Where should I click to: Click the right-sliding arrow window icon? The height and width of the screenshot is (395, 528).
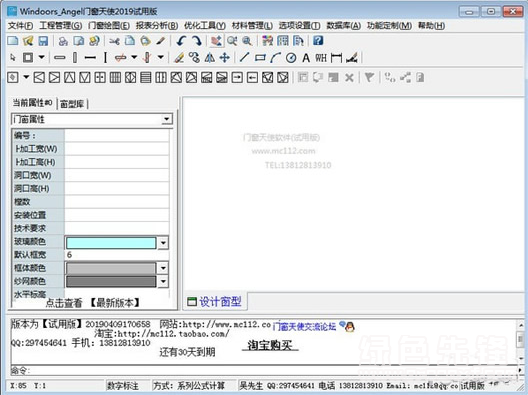pos(237,78)
